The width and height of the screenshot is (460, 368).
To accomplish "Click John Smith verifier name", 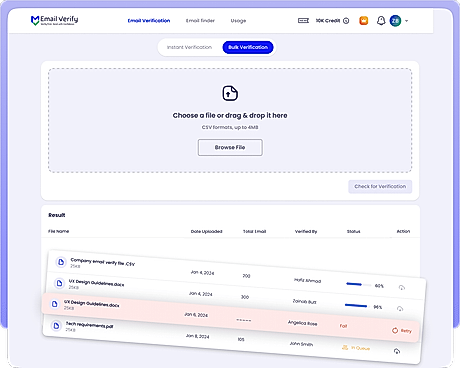I will point(301,344).
